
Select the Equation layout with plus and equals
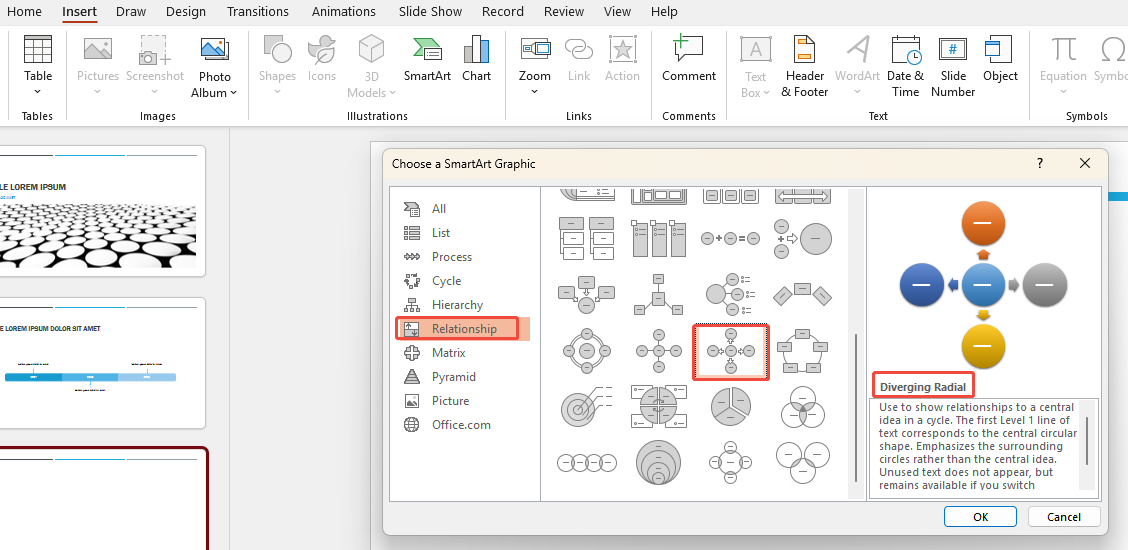pos(730,237)
